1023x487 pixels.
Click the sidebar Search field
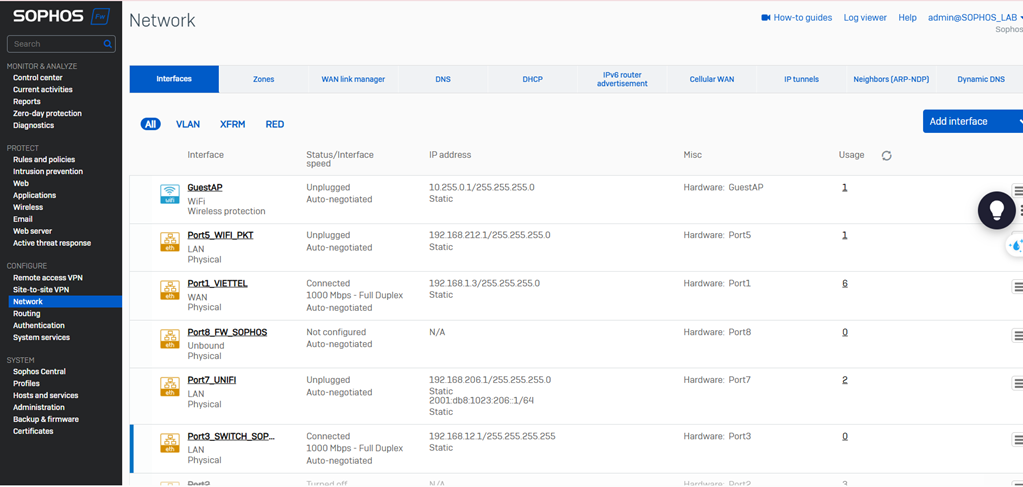pyautogui.click(x=55, y=44)
